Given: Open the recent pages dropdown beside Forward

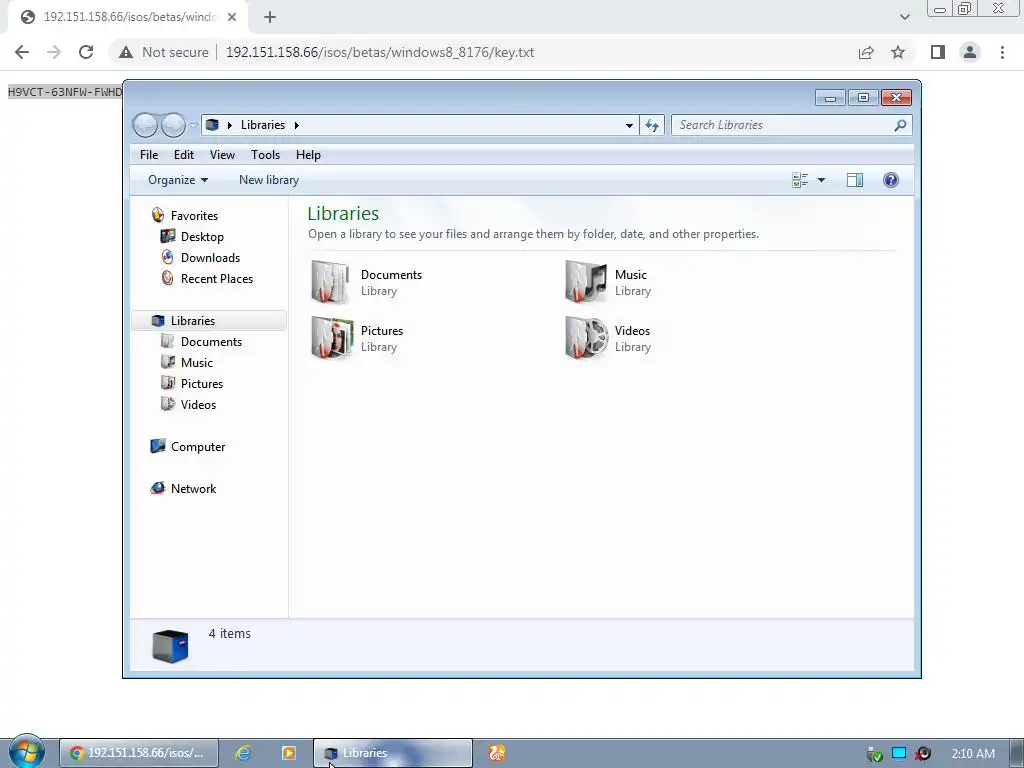Looking at the screenshot, I should 193,125.
